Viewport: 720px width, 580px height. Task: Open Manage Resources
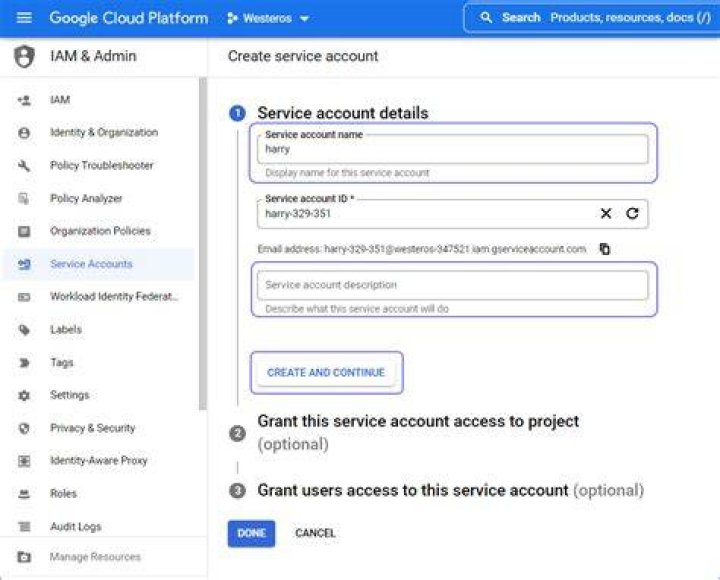(98, 557)
